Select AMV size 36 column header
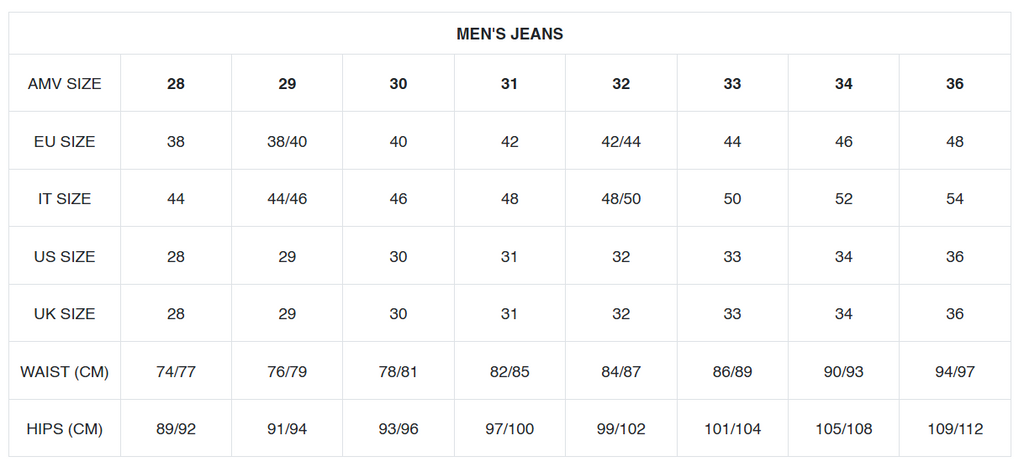The image size is (1024, 467). tap(955, 84)
